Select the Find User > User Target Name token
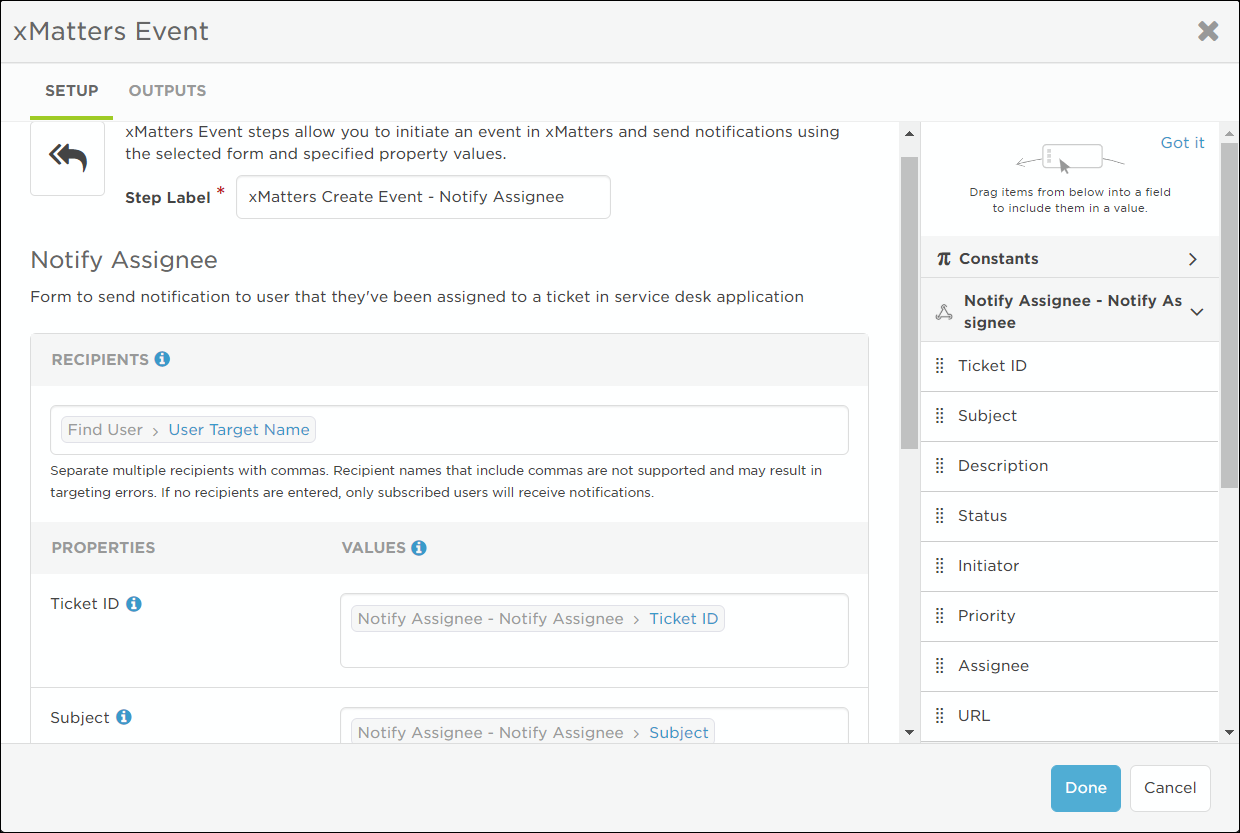Viewport: 1240px width, 833px height. pyautogui.click(x=188, y=430)
